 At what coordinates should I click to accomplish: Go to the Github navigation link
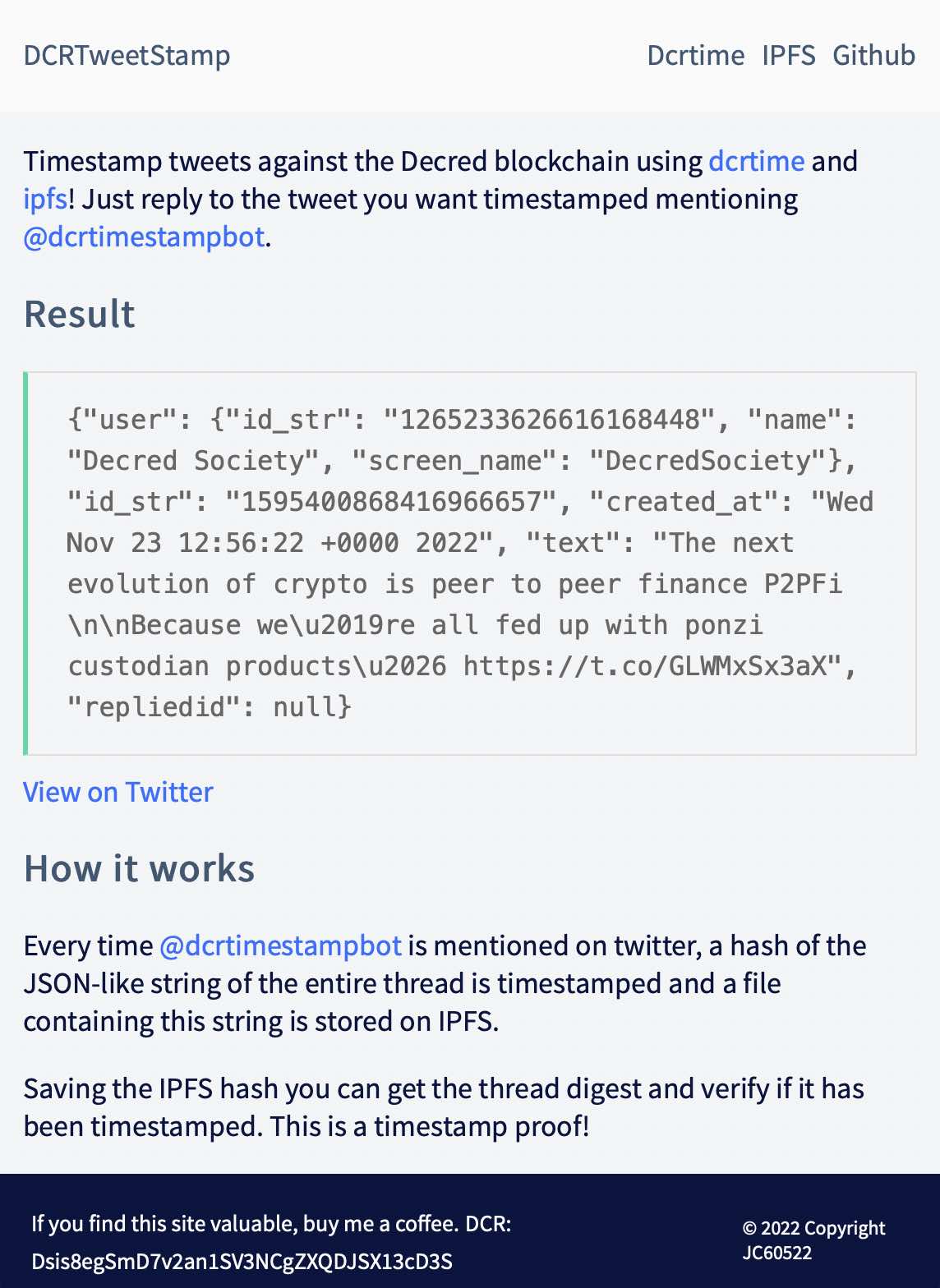coord(873,56)
